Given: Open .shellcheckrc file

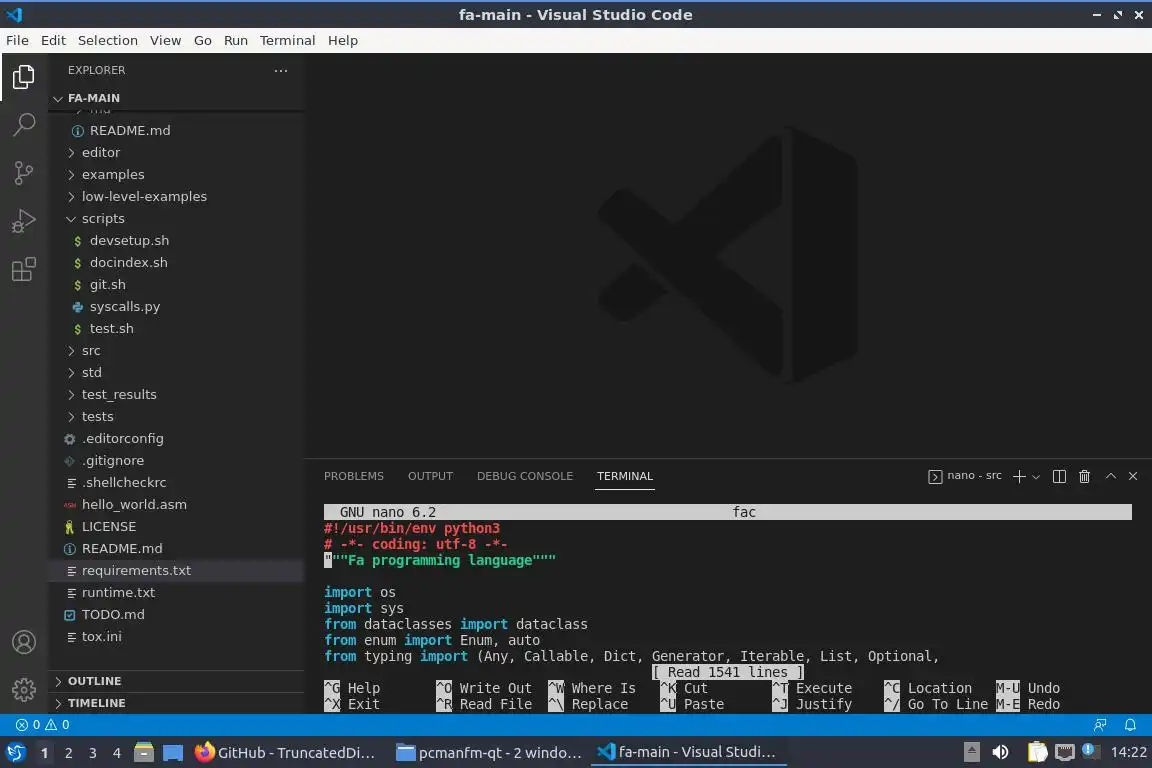Looking at the screenshot, I should pos(176,483).
